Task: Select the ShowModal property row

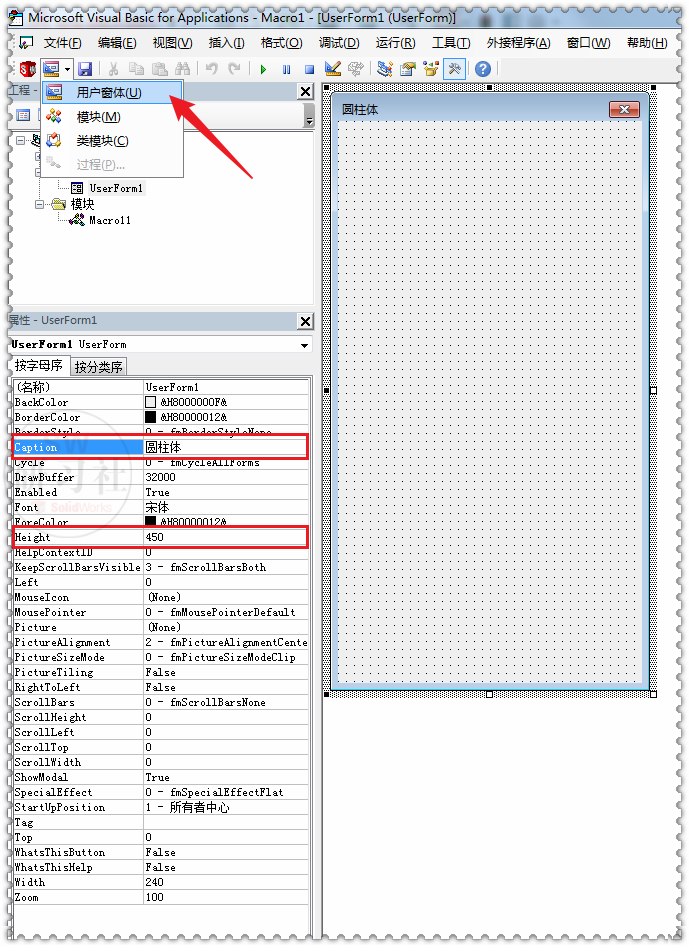Action: (x=161, y=777)
